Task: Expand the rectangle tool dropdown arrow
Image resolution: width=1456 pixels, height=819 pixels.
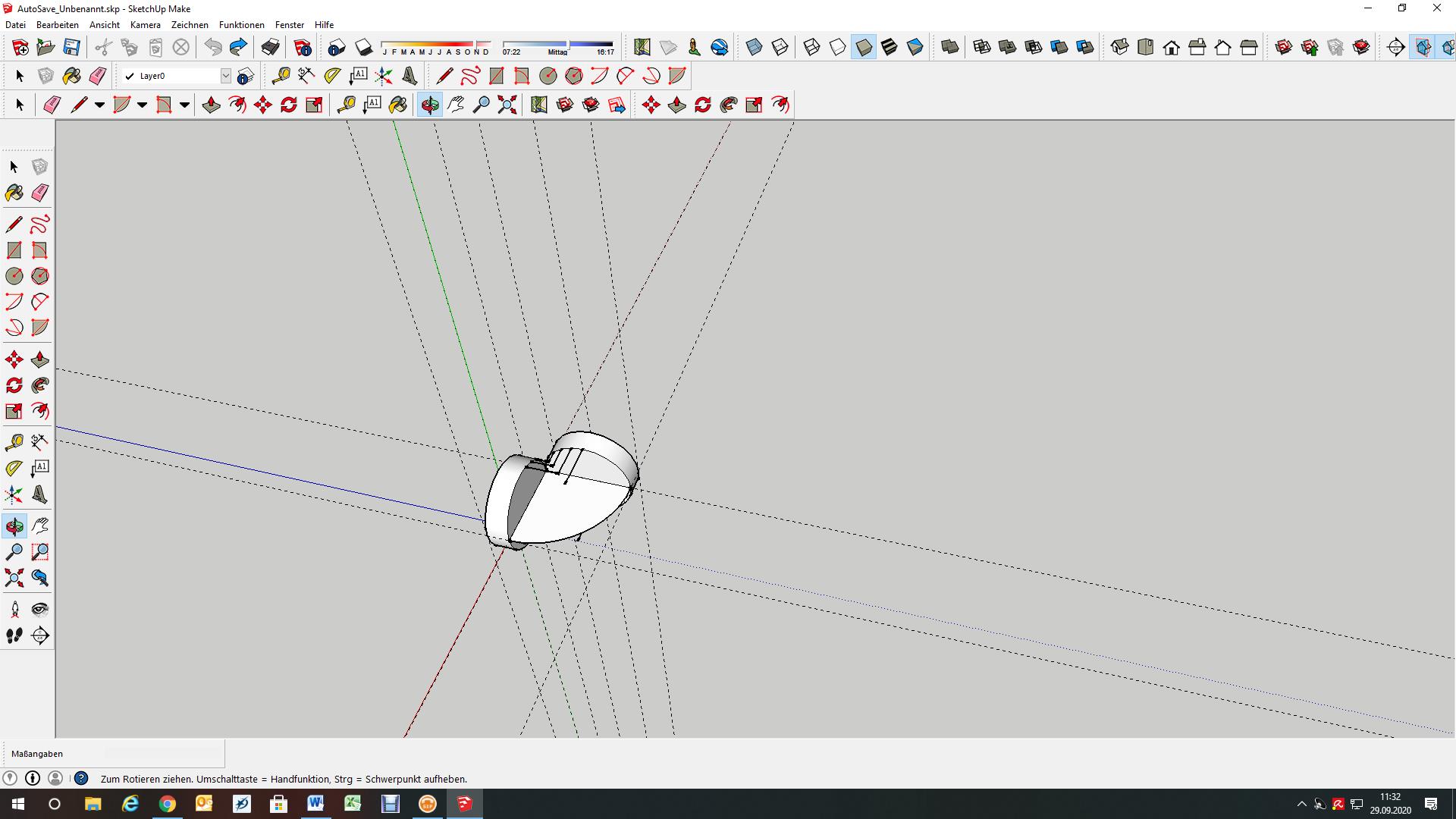Action: pos(184,105)
